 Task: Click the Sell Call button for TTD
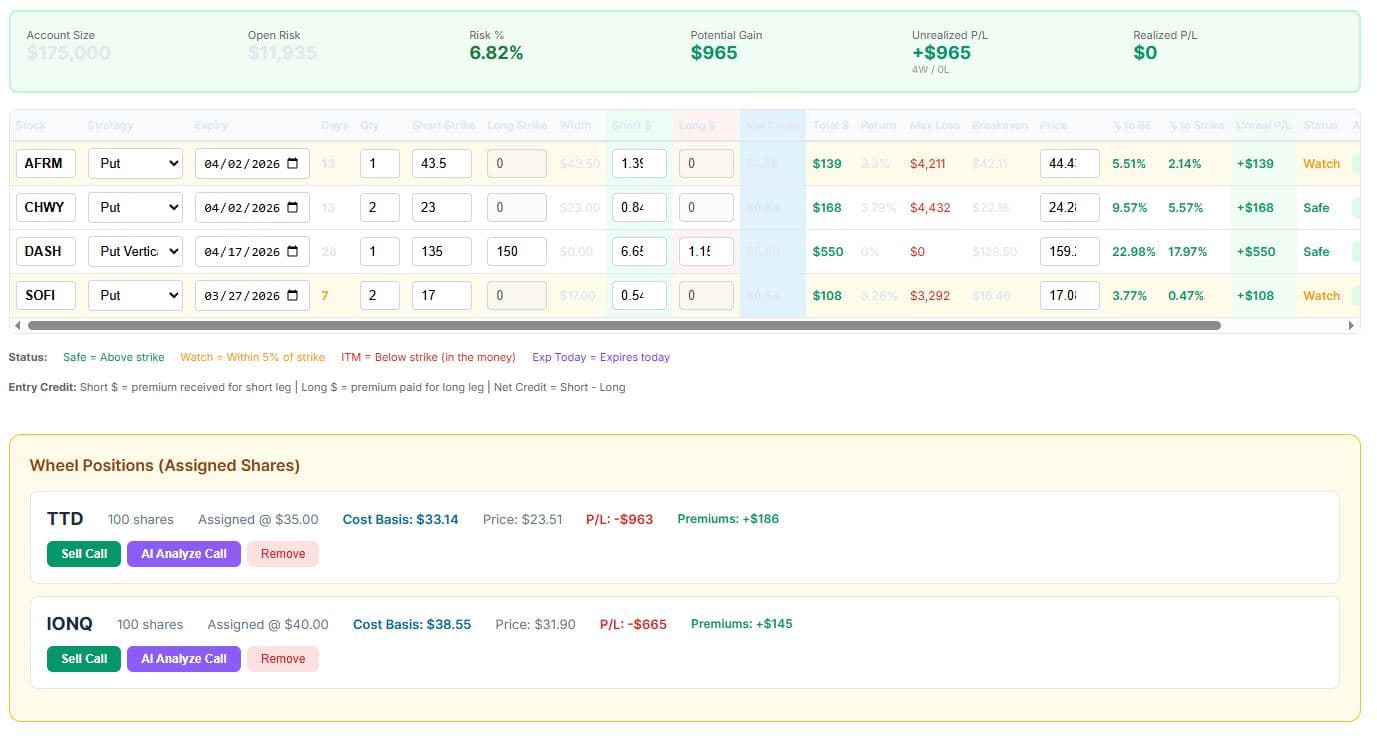pyautogui.click(x=83, y=553)
